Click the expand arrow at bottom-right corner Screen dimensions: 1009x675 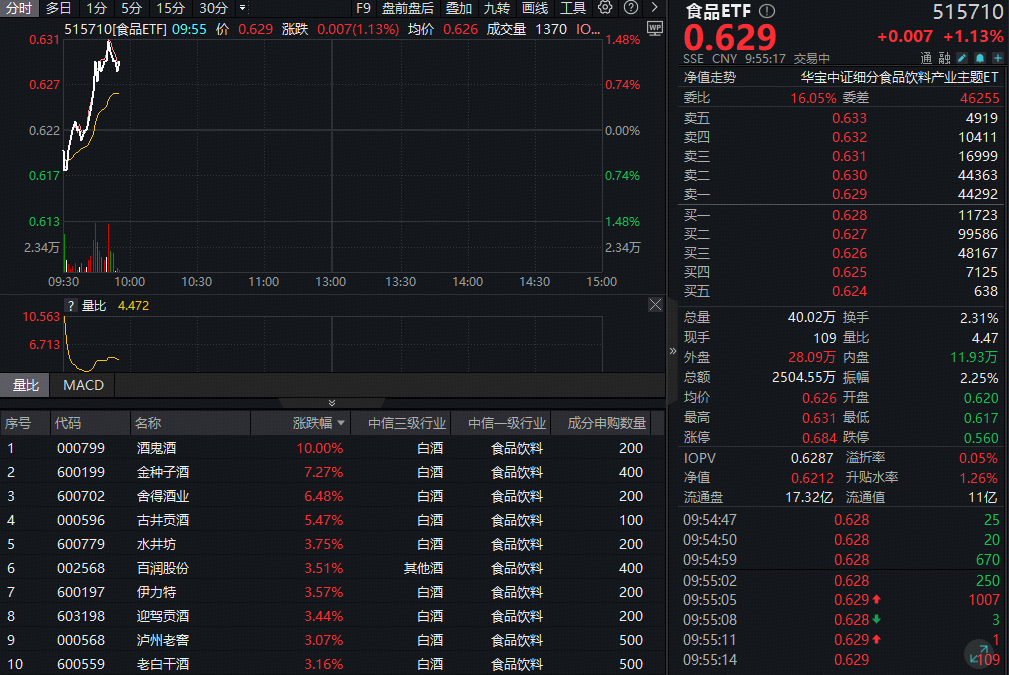click(x=978, y=652)
